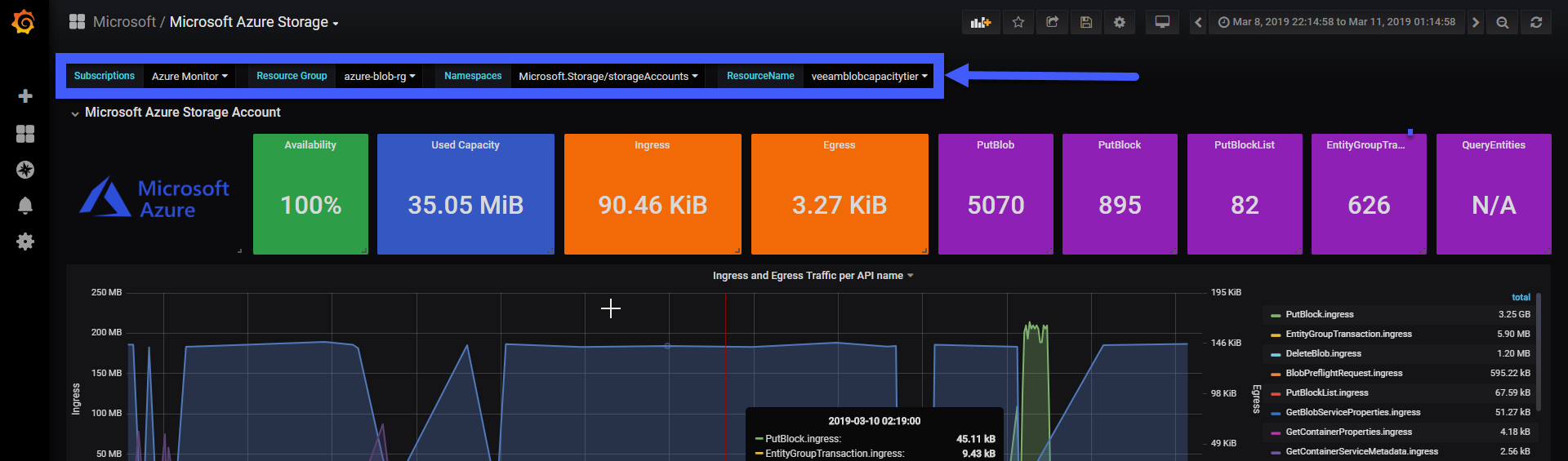This screenshot has width=1568, height=461.
Task: Zoom out the time range
Action: tap(1502, 22)
